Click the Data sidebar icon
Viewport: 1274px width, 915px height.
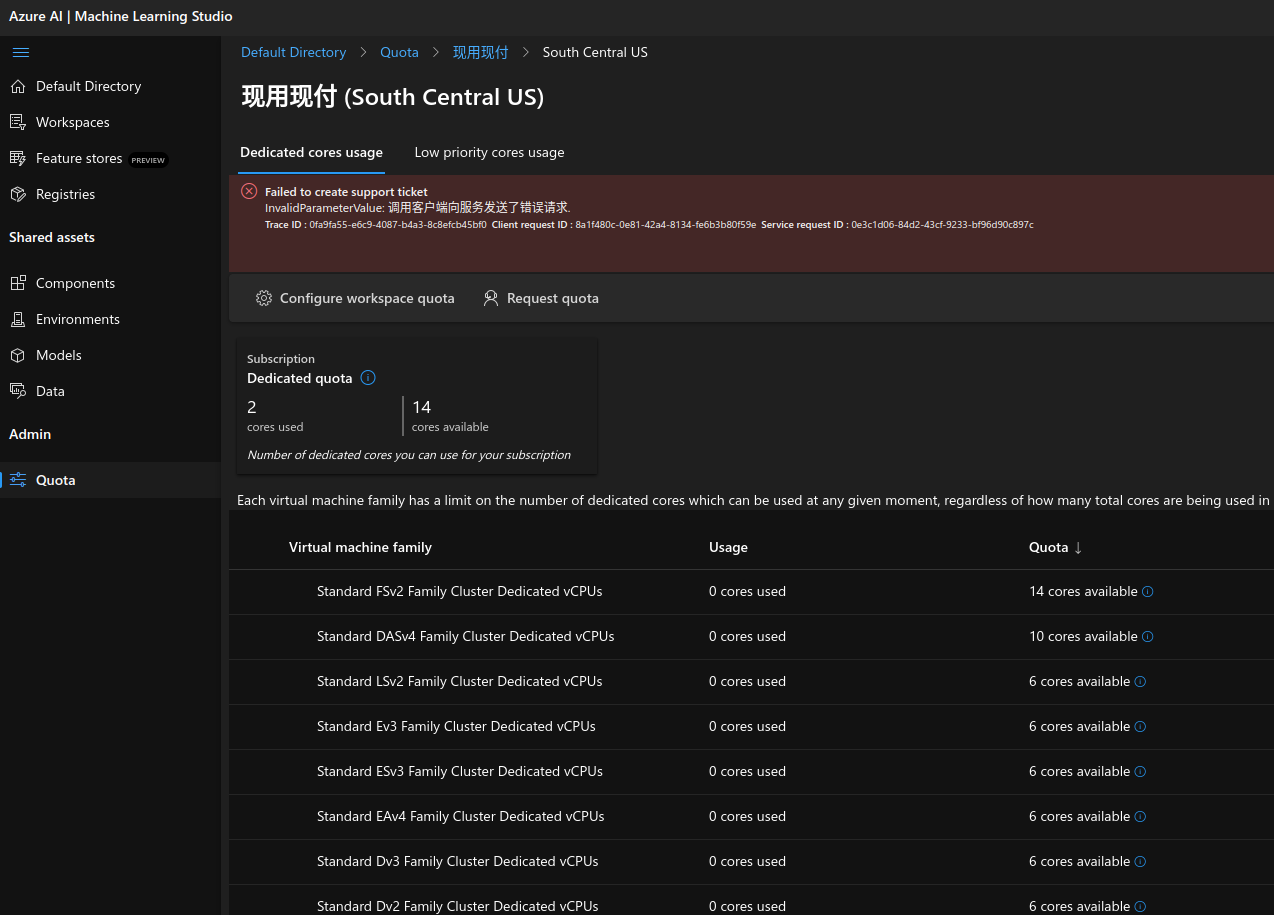coord(18,391)
